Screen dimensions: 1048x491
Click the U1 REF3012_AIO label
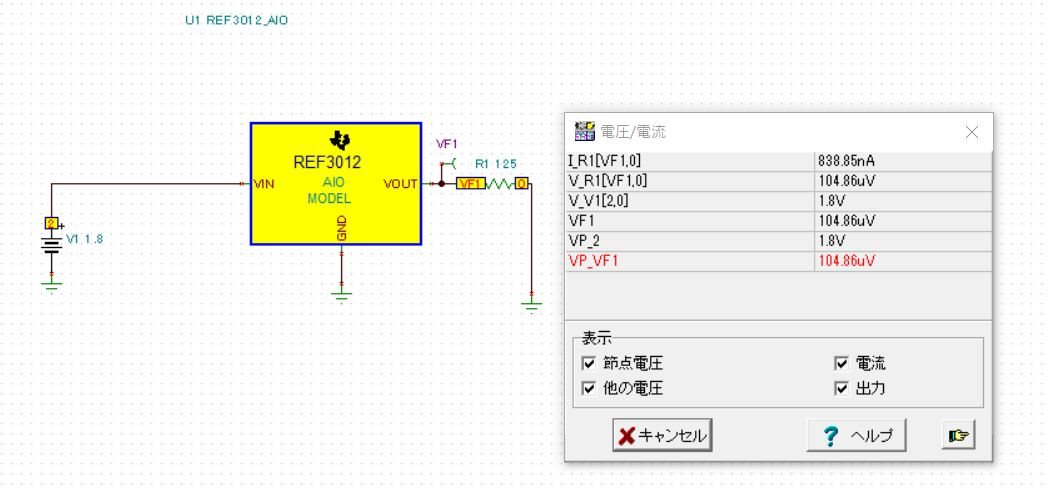(x=237, y=21)
